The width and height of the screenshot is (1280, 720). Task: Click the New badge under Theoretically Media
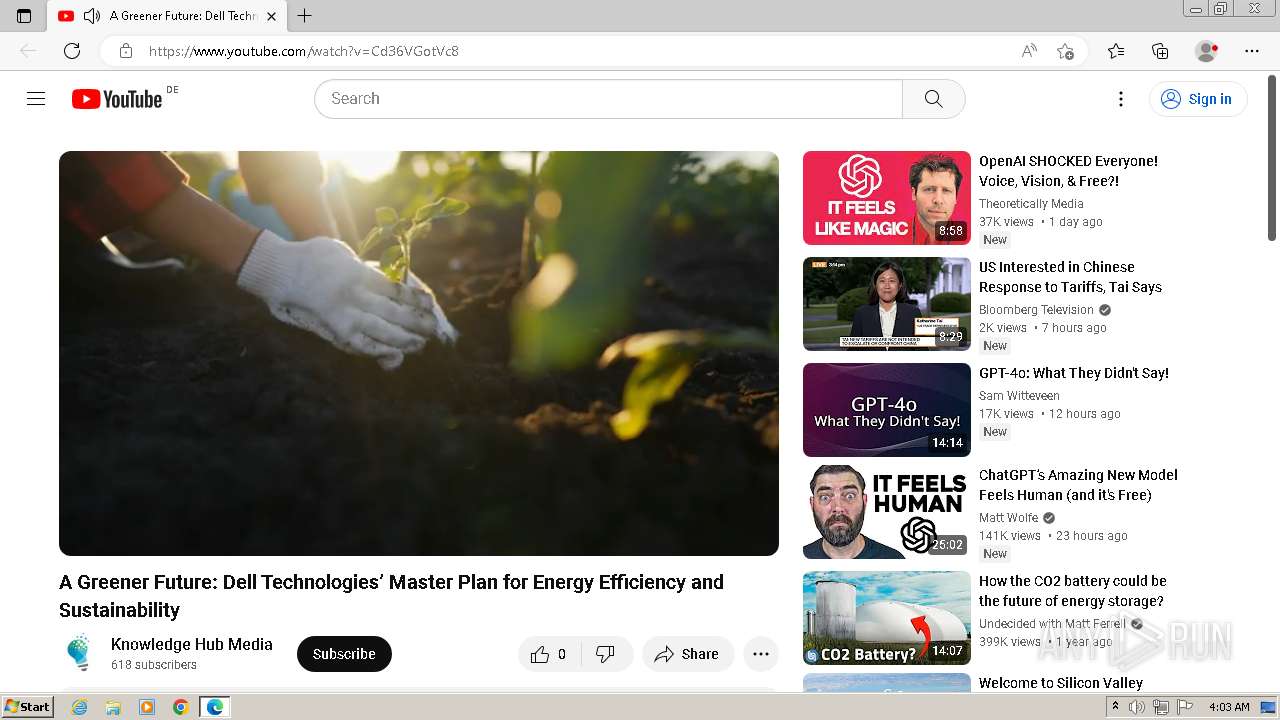point(995,240)
